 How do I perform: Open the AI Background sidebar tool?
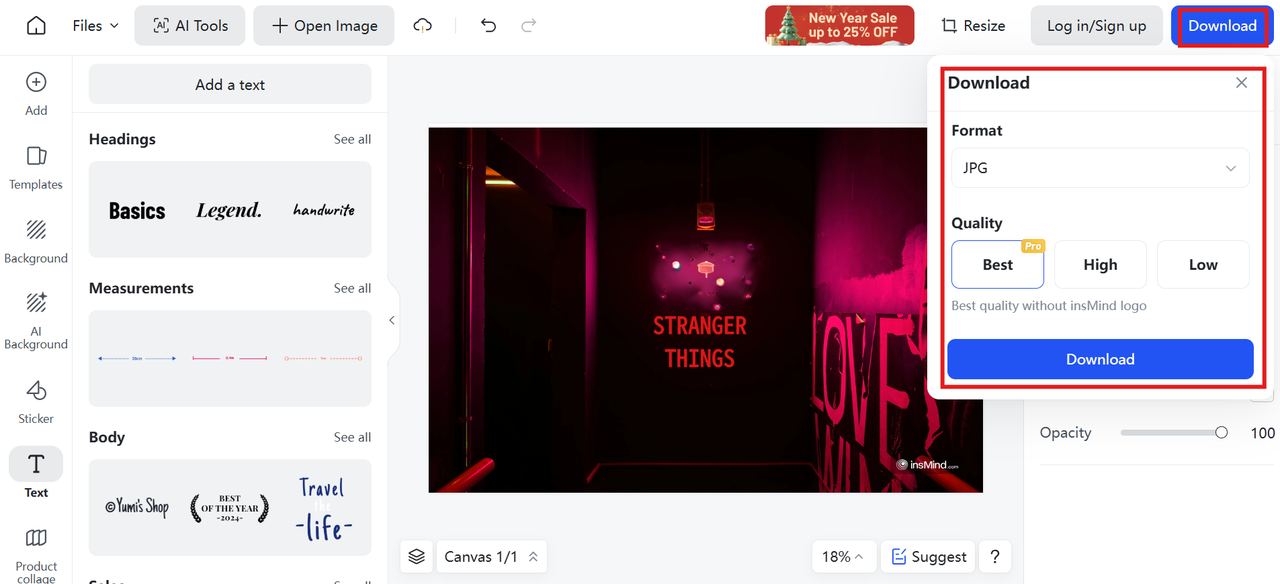36,321
